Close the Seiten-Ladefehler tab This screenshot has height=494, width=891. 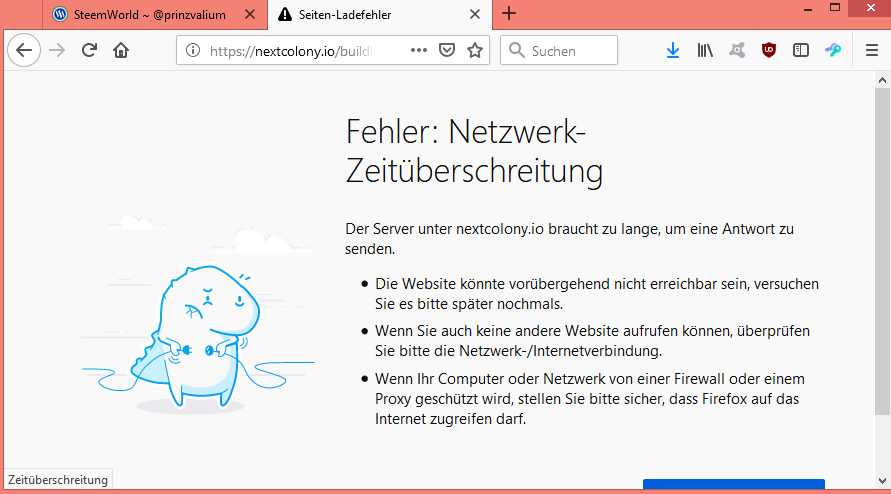pos(476,14)
